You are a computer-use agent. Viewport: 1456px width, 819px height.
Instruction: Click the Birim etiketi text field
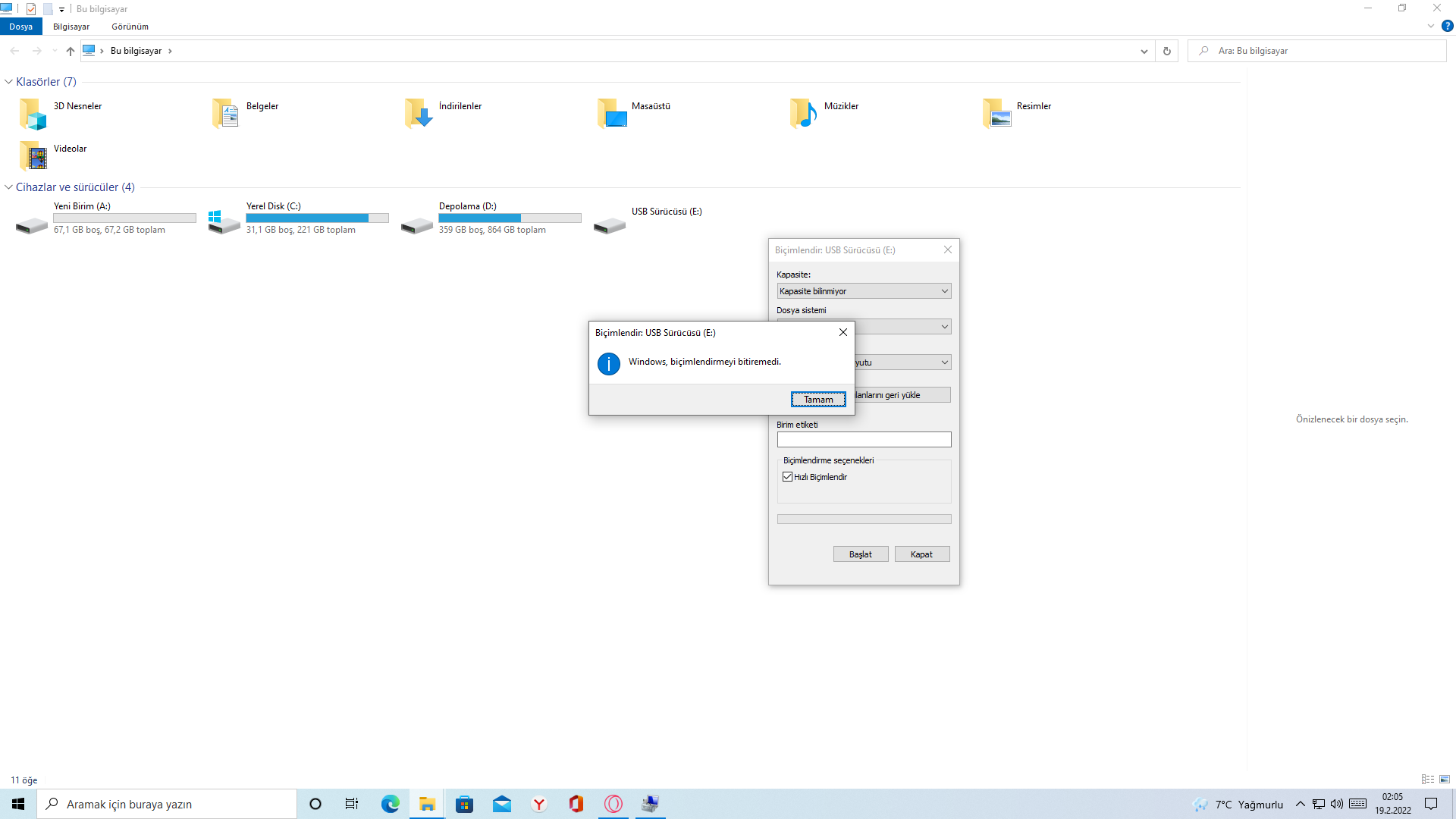click(864, 440)
